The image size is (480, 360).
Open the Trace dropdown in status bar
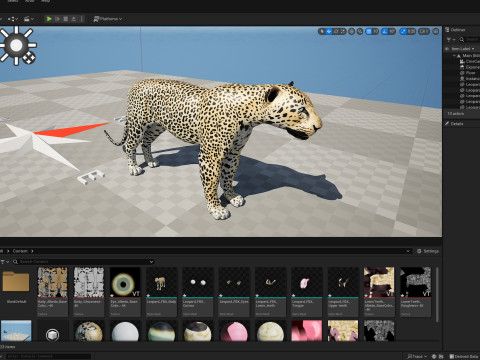click(417, 356)
